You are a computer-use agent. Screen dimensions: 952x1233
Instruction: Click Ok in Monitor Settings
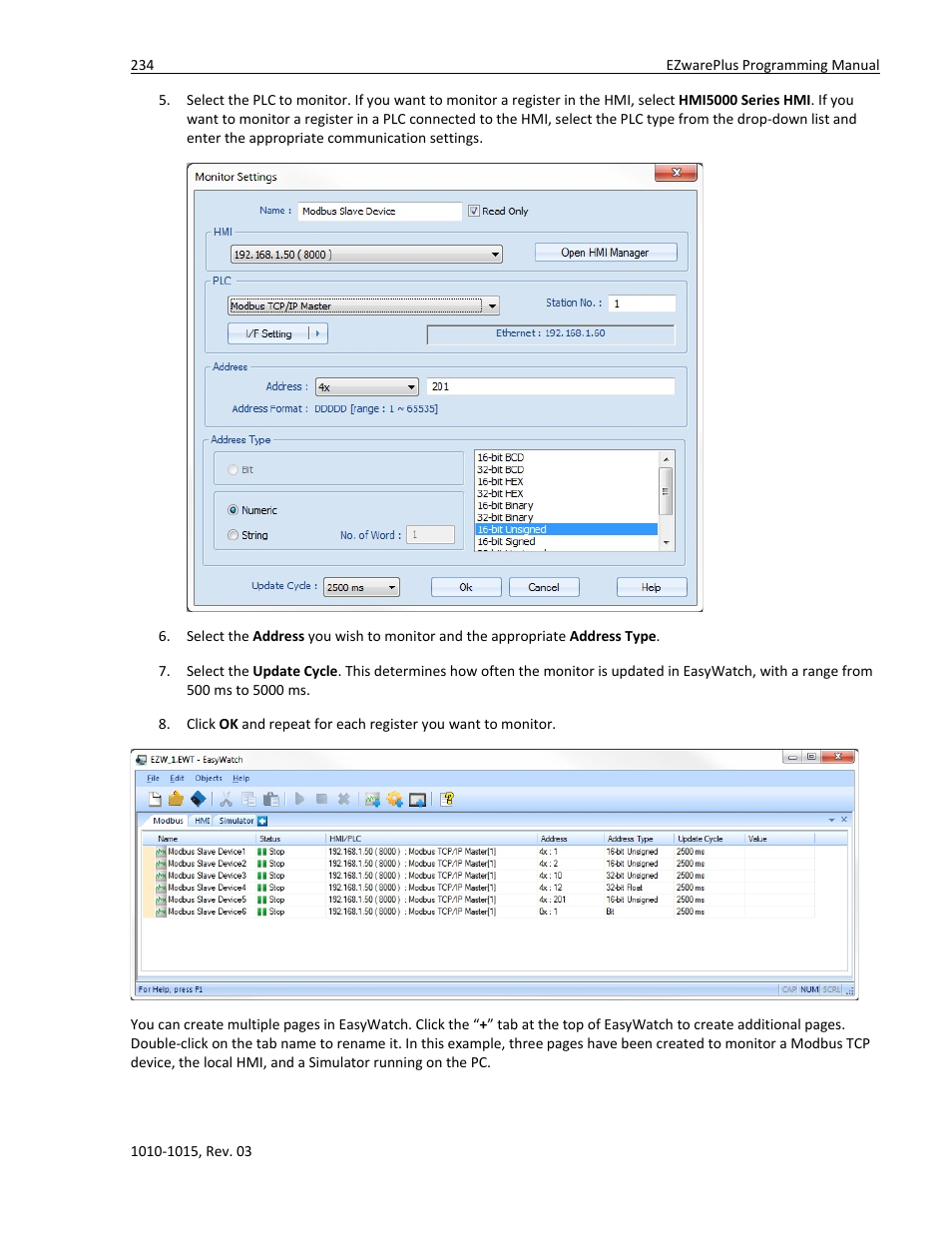click(x=466, y=587)
